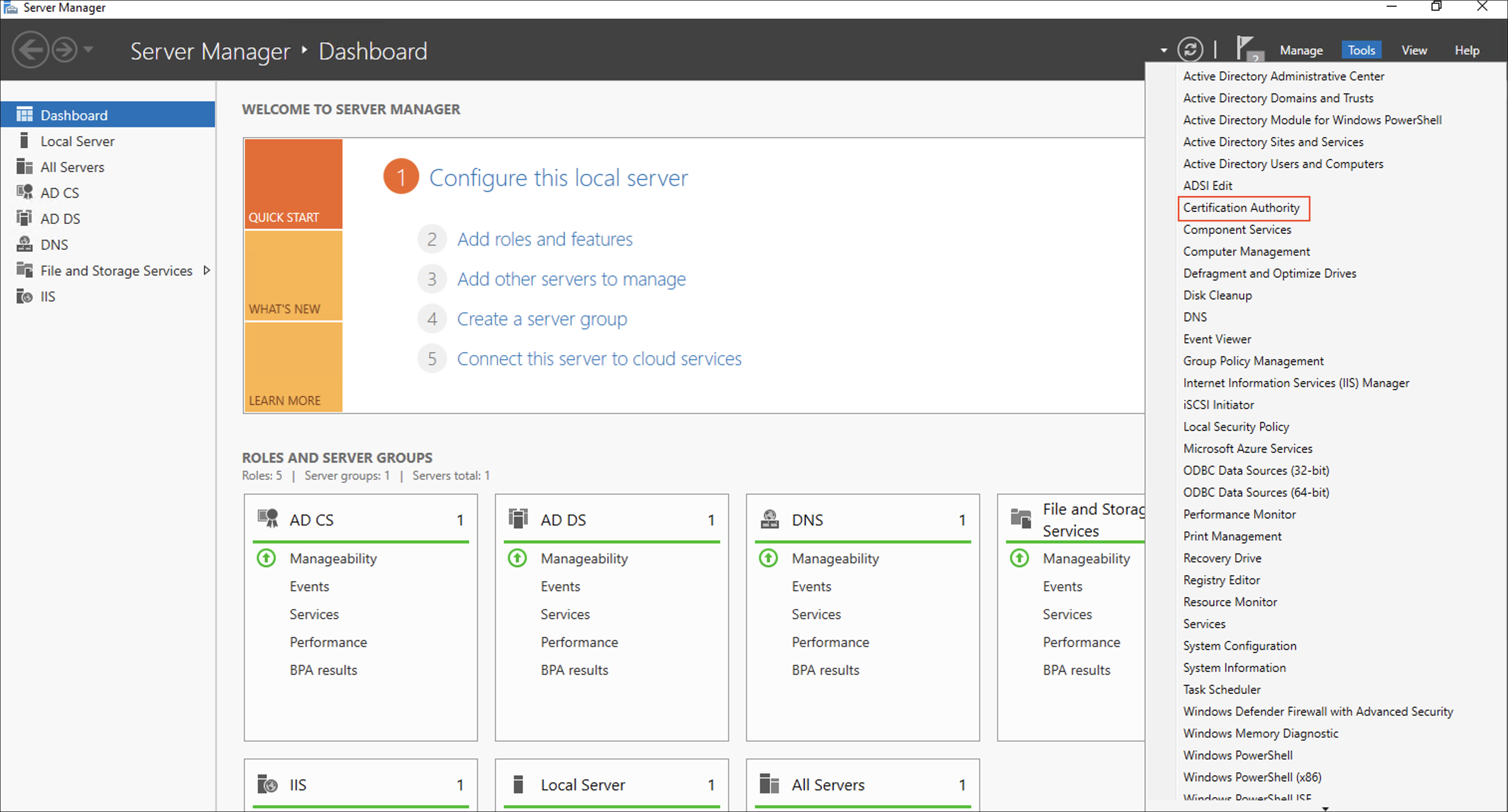This screenshot has height=812, width=1508.
Task: Open the notifications flag icon
Action: coord(1244,48)
